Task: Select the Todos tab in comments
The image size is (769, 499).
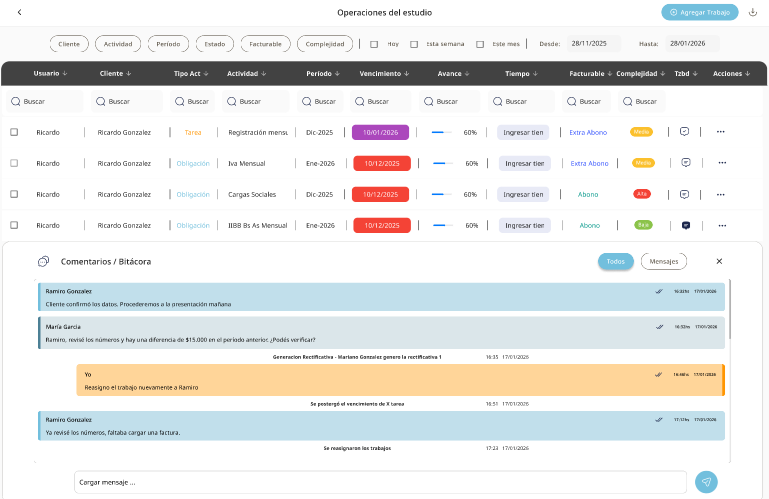Action: tap(615, 261)
